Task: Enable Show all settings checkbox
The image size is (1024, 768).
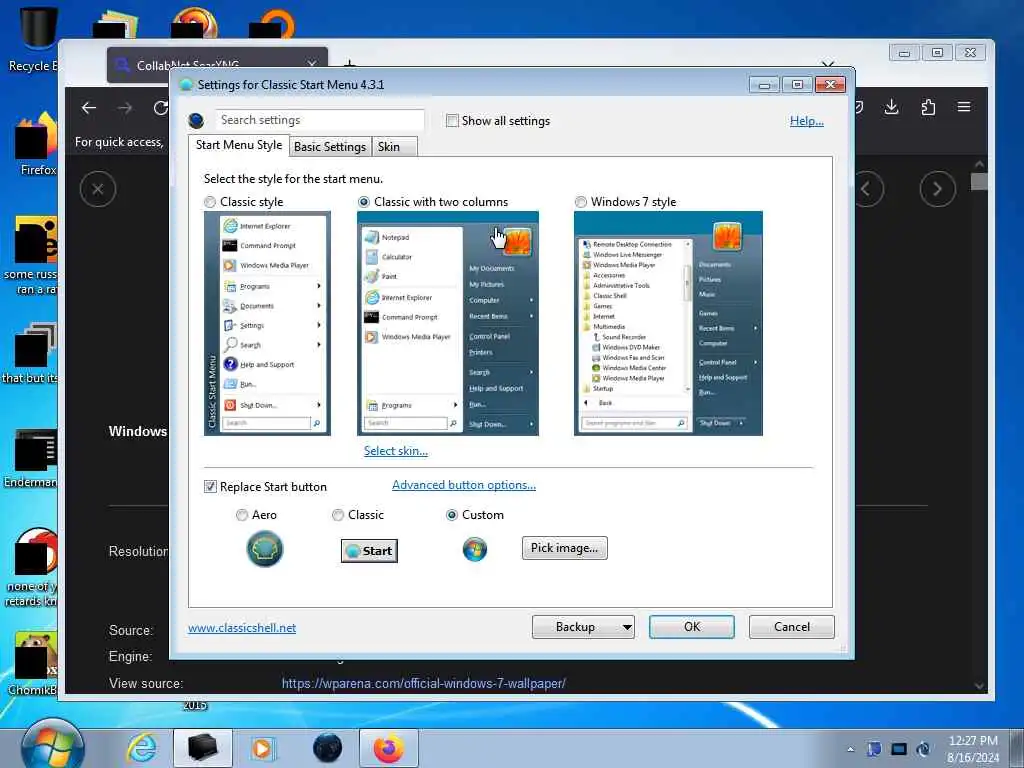Action: pyautogui.click(x=452, y=121)
